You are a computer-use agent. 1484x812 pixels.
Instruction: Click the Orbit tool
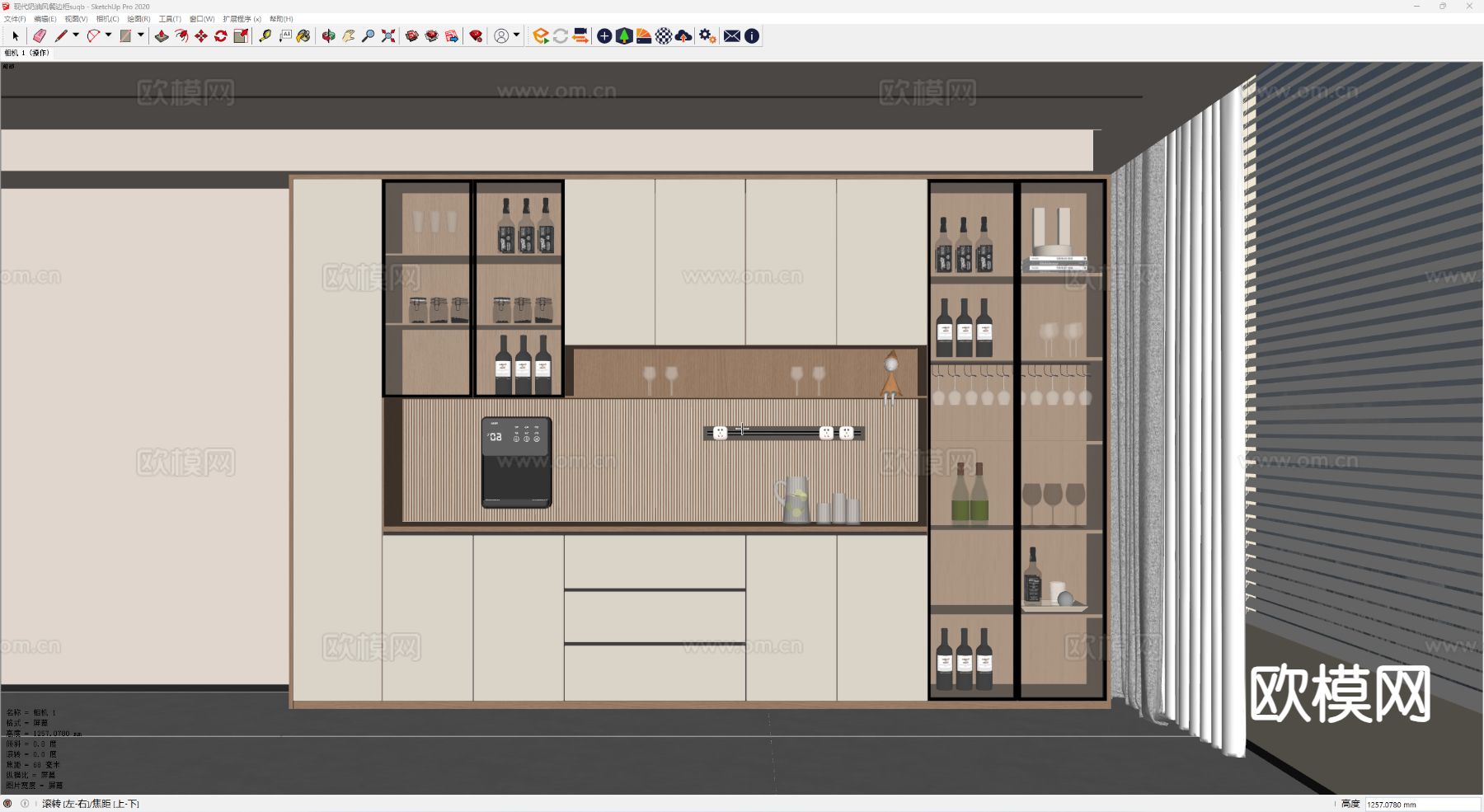[328, 36]
